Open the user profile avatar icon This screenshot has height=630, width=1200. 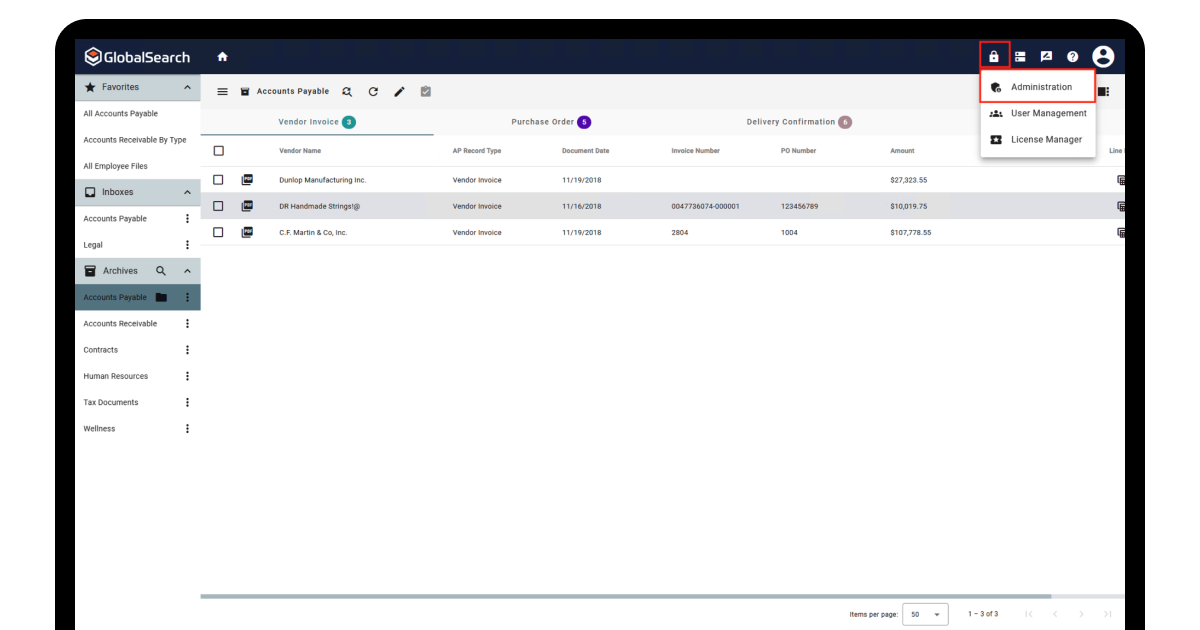click(x=1103, y=57)
